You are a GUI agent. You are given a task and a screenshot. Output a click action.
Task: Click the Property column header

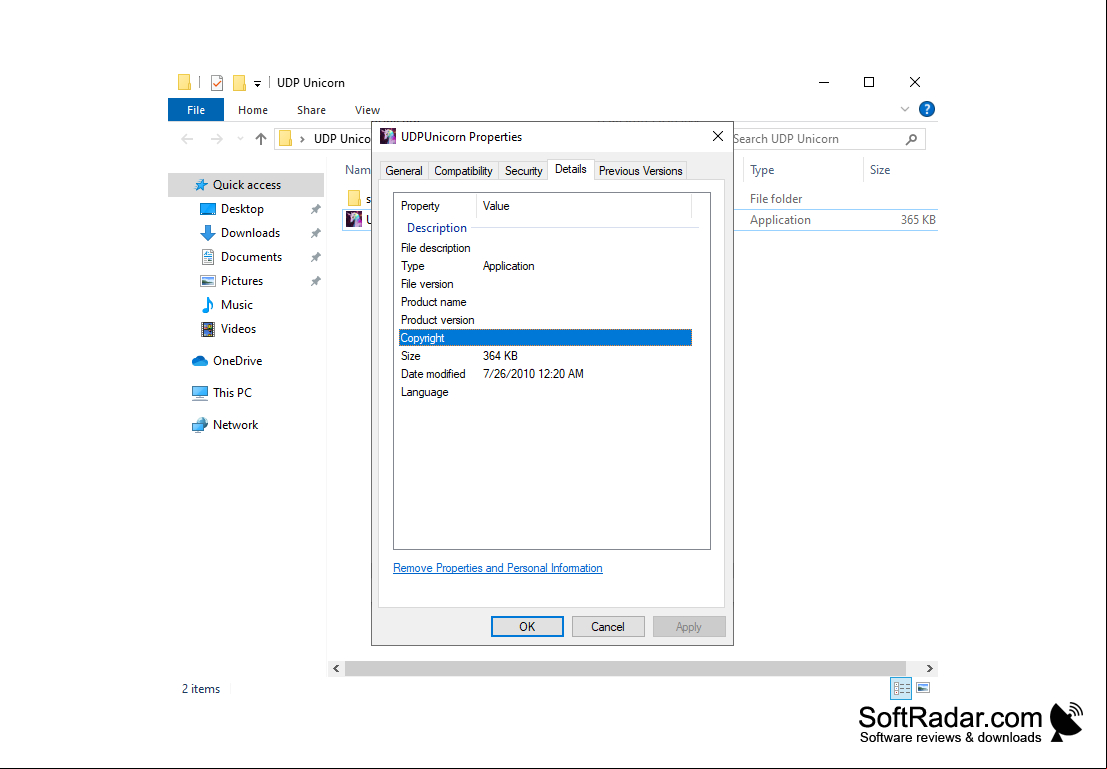tap(435, 206)
